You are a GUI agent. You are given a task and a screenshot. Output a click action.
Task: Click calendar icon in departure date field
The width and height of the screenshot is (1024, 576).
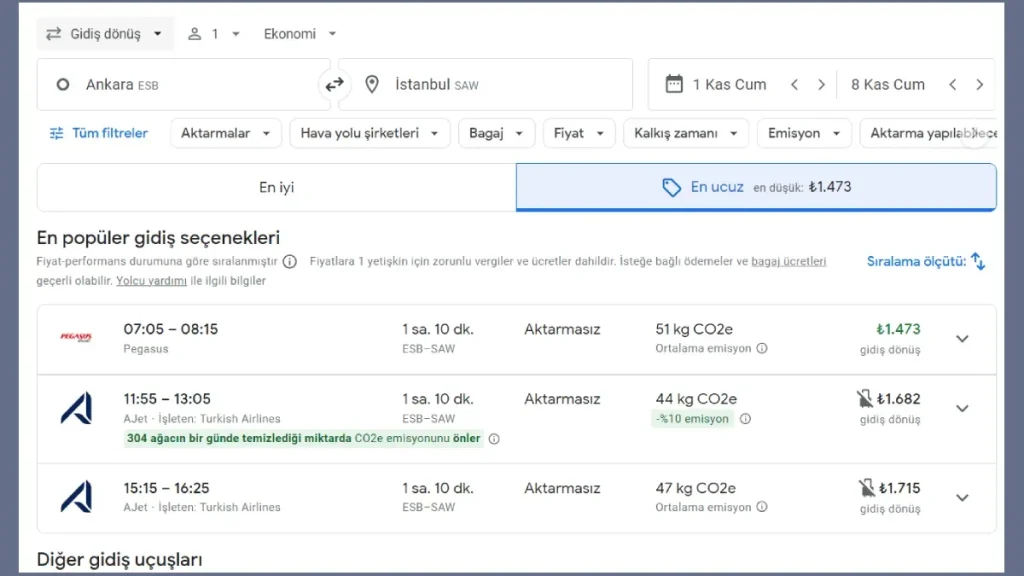pyautogui.click(x=674, y=84)
